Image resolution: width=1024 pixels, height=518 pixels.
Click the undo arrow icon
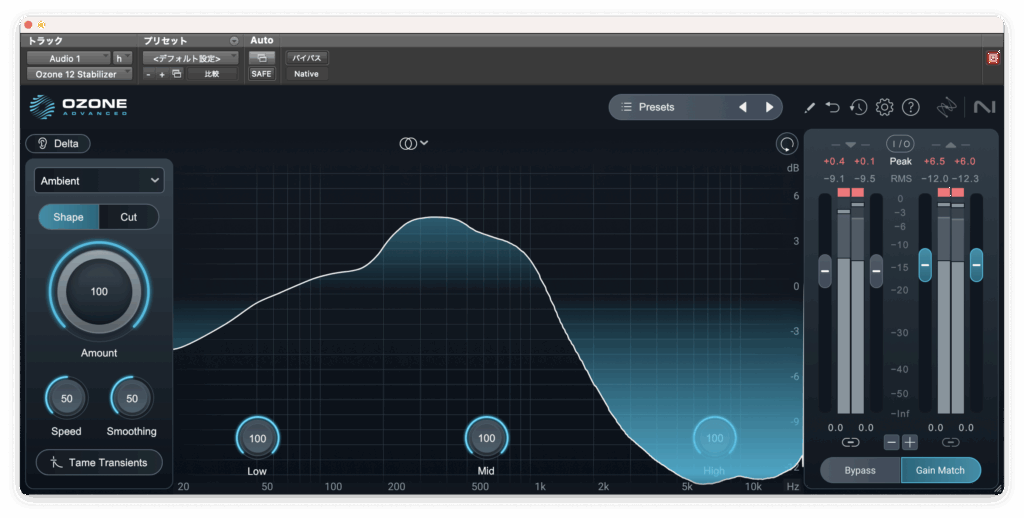pyautogui.click(x=833, y=107)
